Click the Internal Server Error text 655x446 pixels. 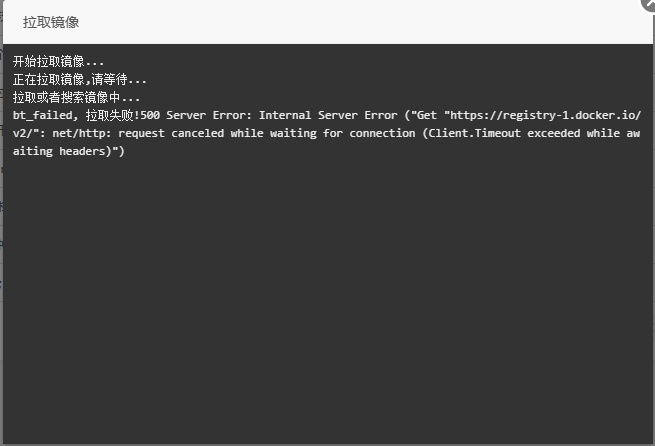[328, 115]
